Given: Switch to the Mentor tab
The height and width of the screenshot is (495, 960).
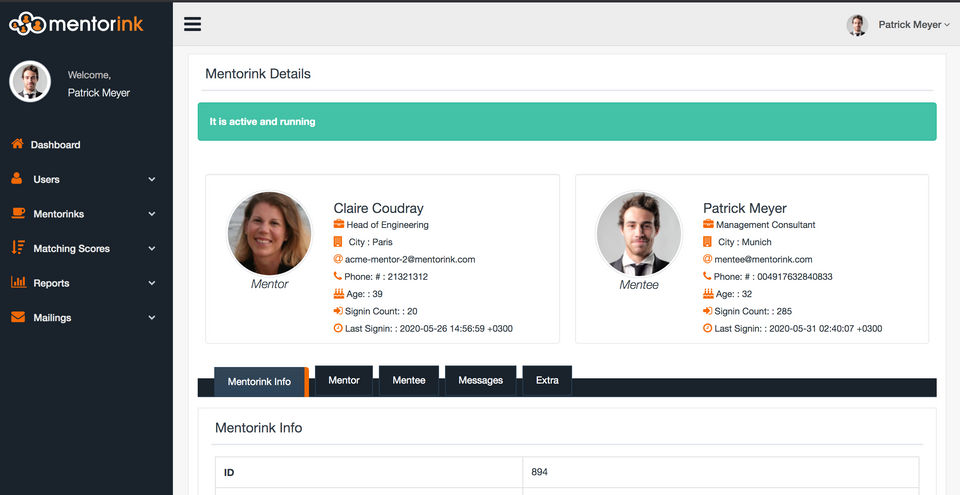Looking at the screenshot, I should [343, 380].
